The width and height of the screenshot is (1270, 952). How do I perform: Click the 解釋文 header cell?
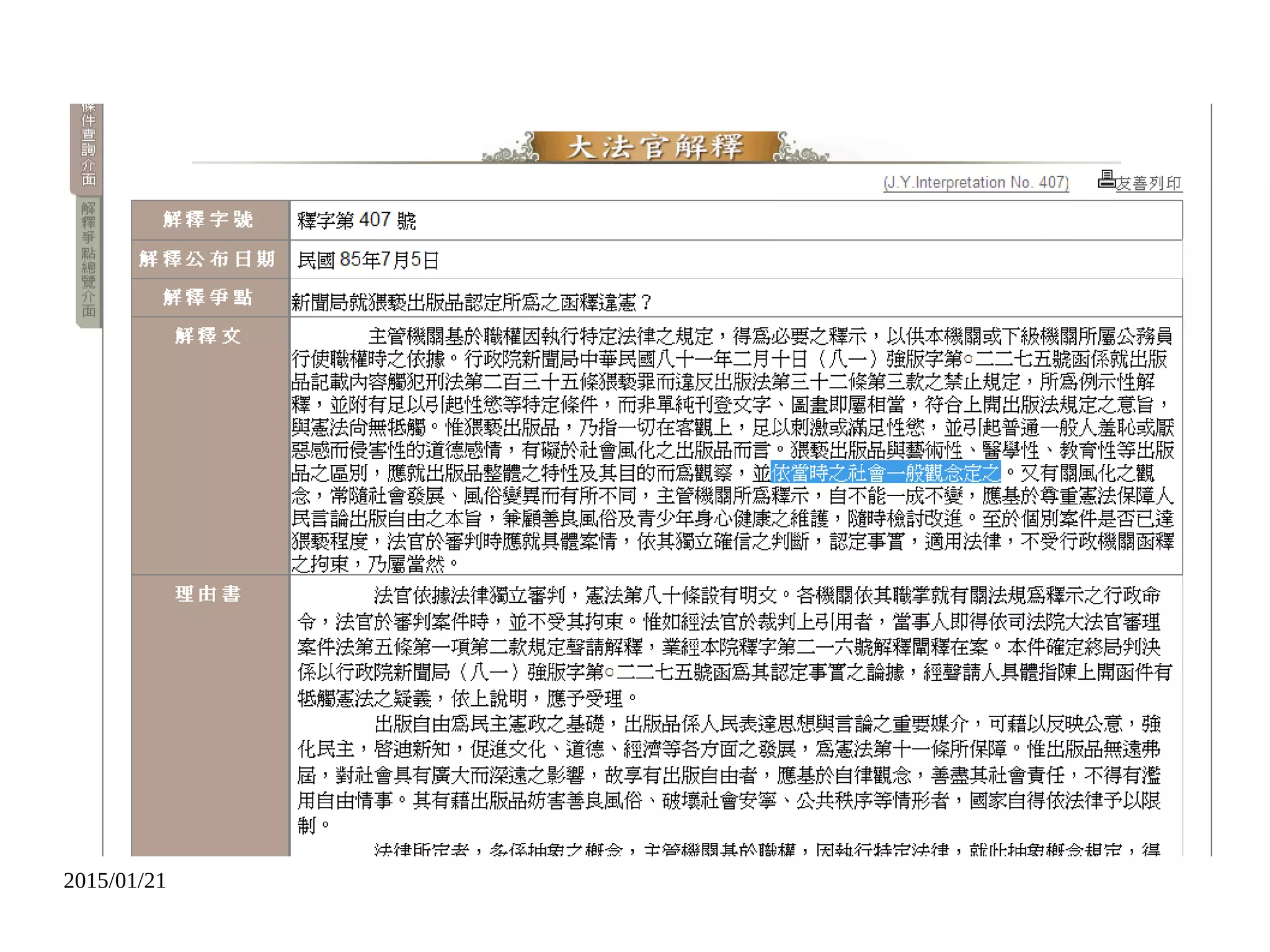pos(209,336)
